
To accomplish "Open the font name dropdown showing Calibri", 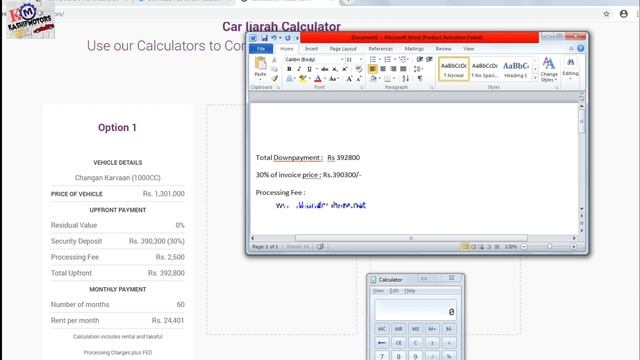I will tap(342, 60).
